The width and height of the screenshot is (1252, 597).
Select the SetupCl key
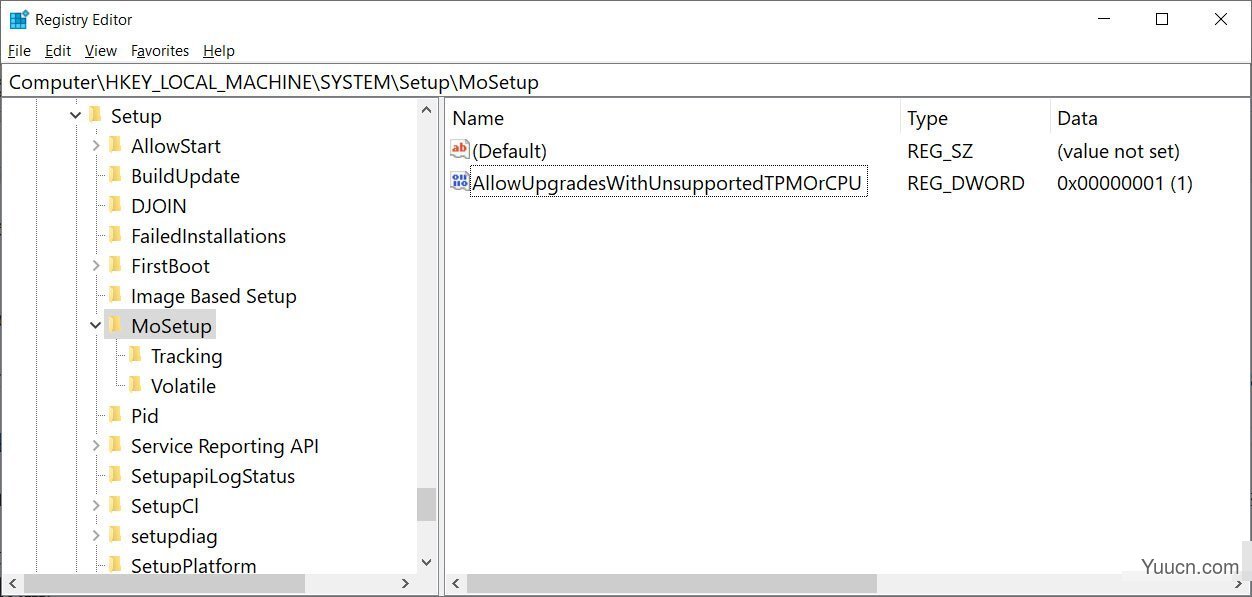click(165, 506)
